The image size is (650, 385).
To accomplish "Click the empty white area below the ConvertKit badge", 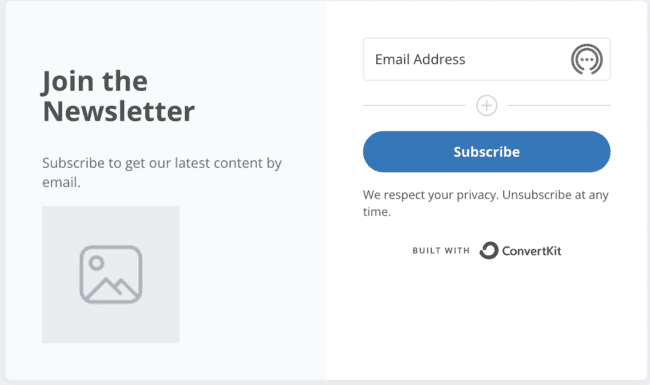I will click(x=487, y=319).
